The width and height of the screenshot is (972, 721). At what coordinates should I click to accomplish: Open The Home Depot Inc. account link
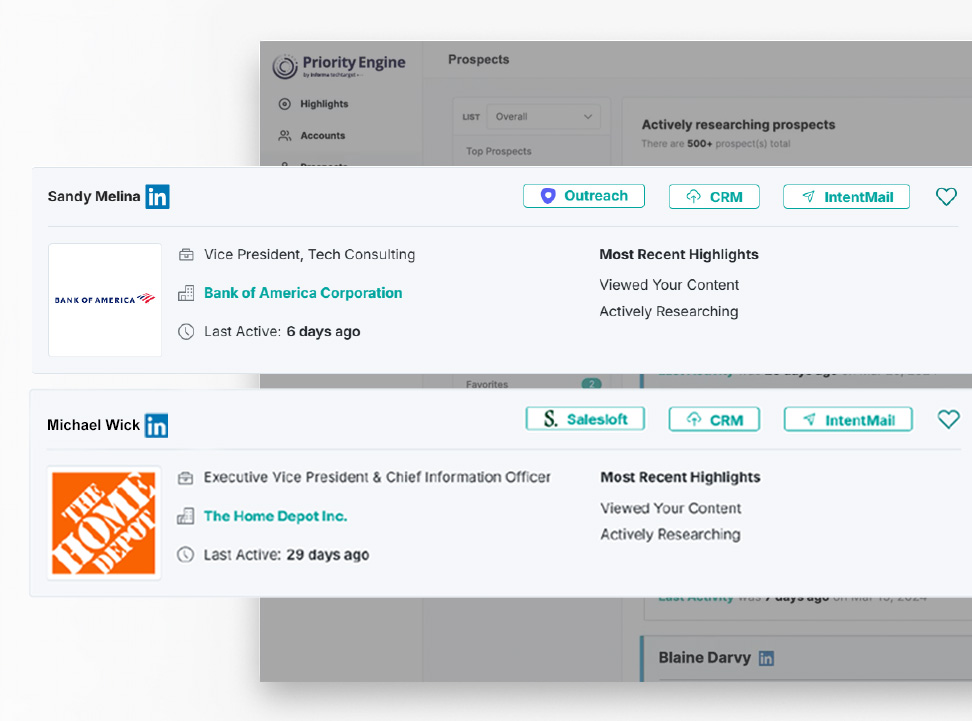pyautogui.click(x=275, y=516)
